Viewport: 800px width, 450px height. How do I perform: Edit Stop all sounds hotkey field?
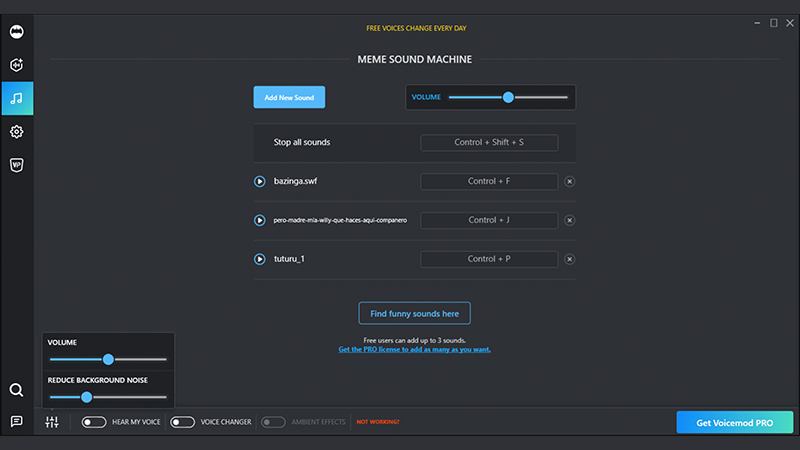point(489,142)
